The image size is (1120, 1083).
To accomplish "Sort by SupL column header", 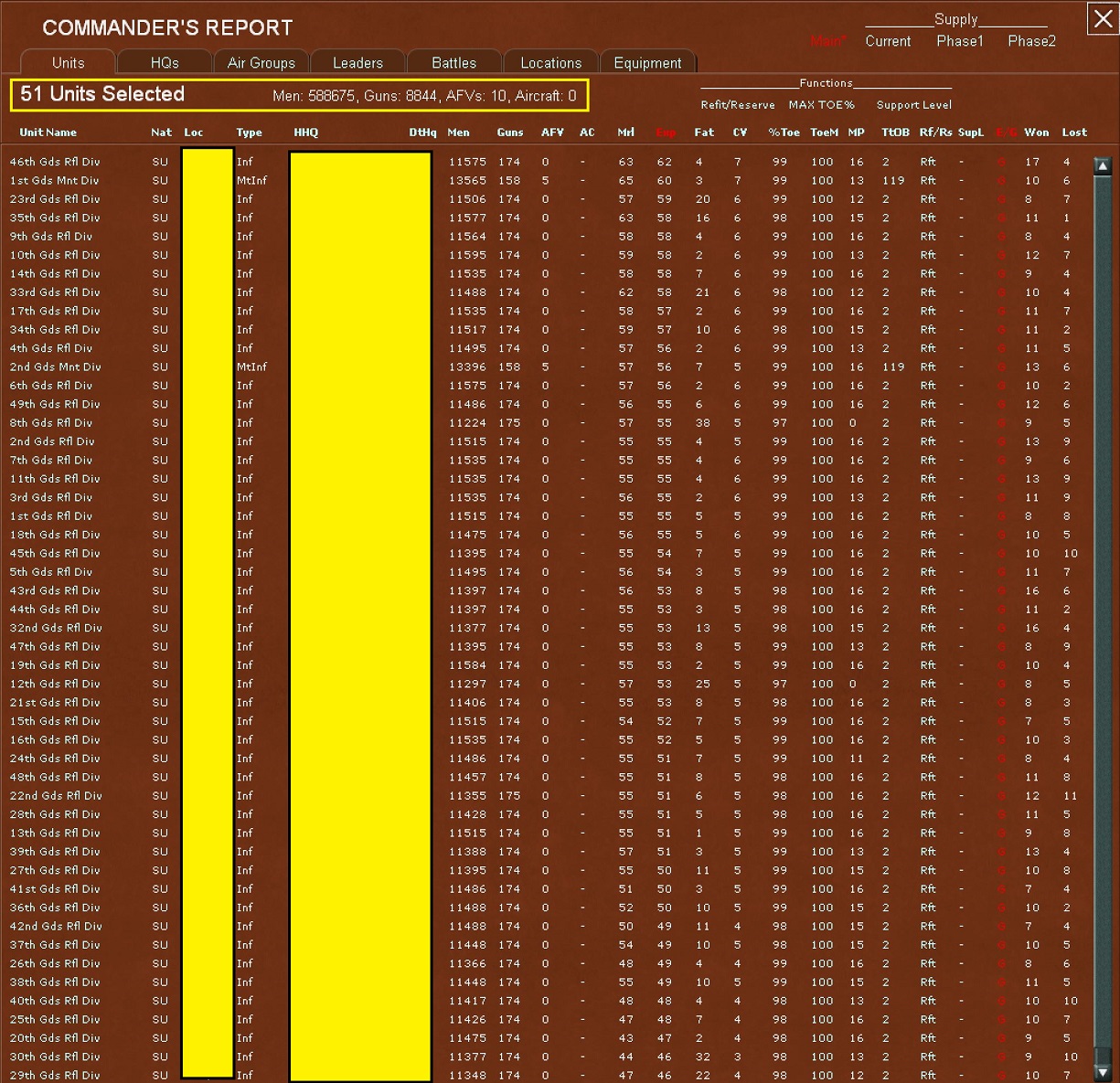I will pyautogui.click(x=971, y=133).
